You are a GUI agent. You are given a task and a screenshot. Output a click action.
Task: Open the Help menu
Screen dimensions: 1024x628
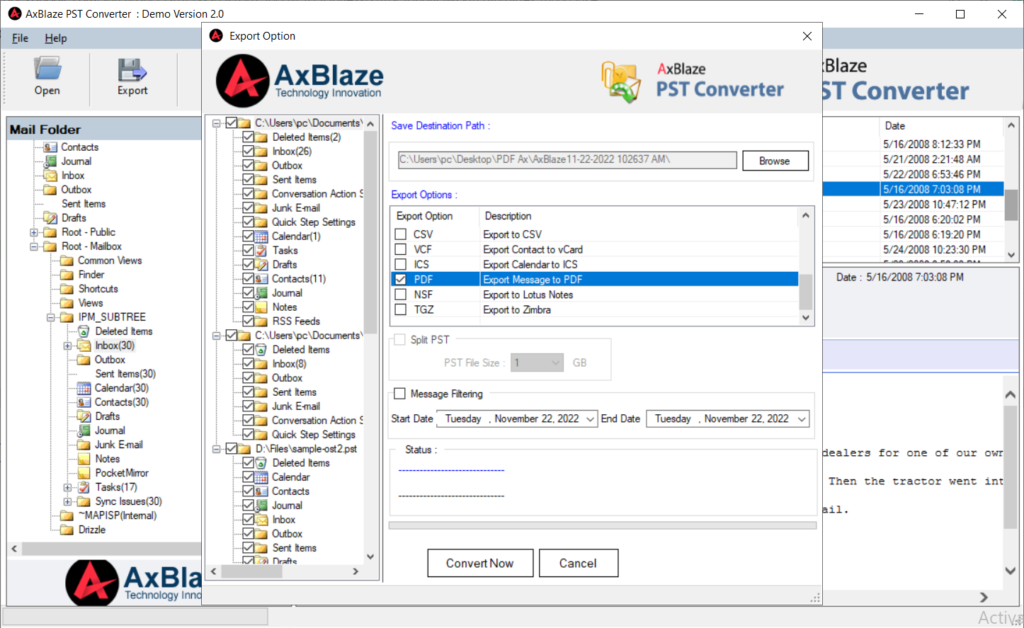[x=56, y=38]
